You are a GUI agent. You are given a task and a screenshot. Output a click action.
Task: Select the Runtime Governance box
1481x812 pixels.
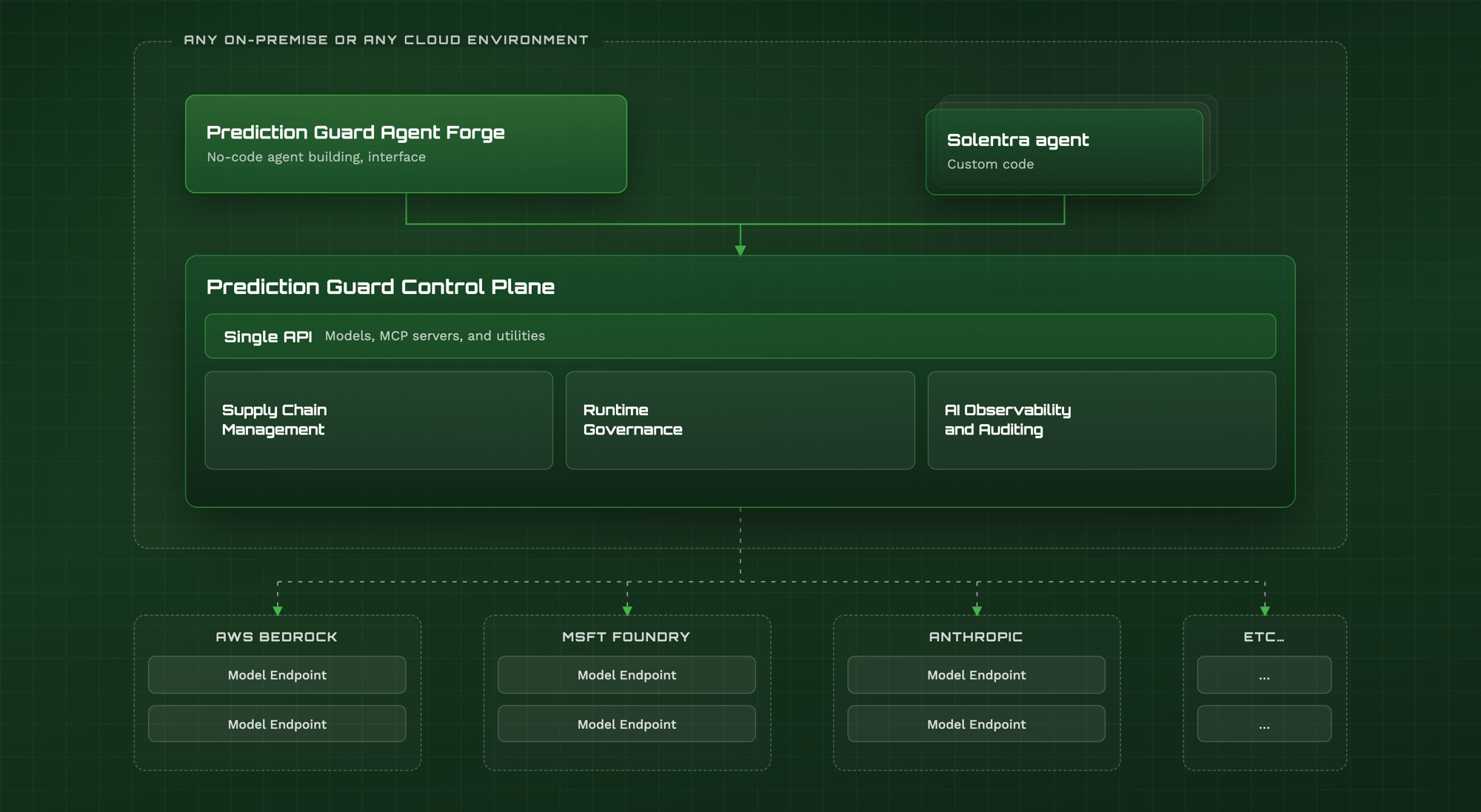[x=740, y=420]
